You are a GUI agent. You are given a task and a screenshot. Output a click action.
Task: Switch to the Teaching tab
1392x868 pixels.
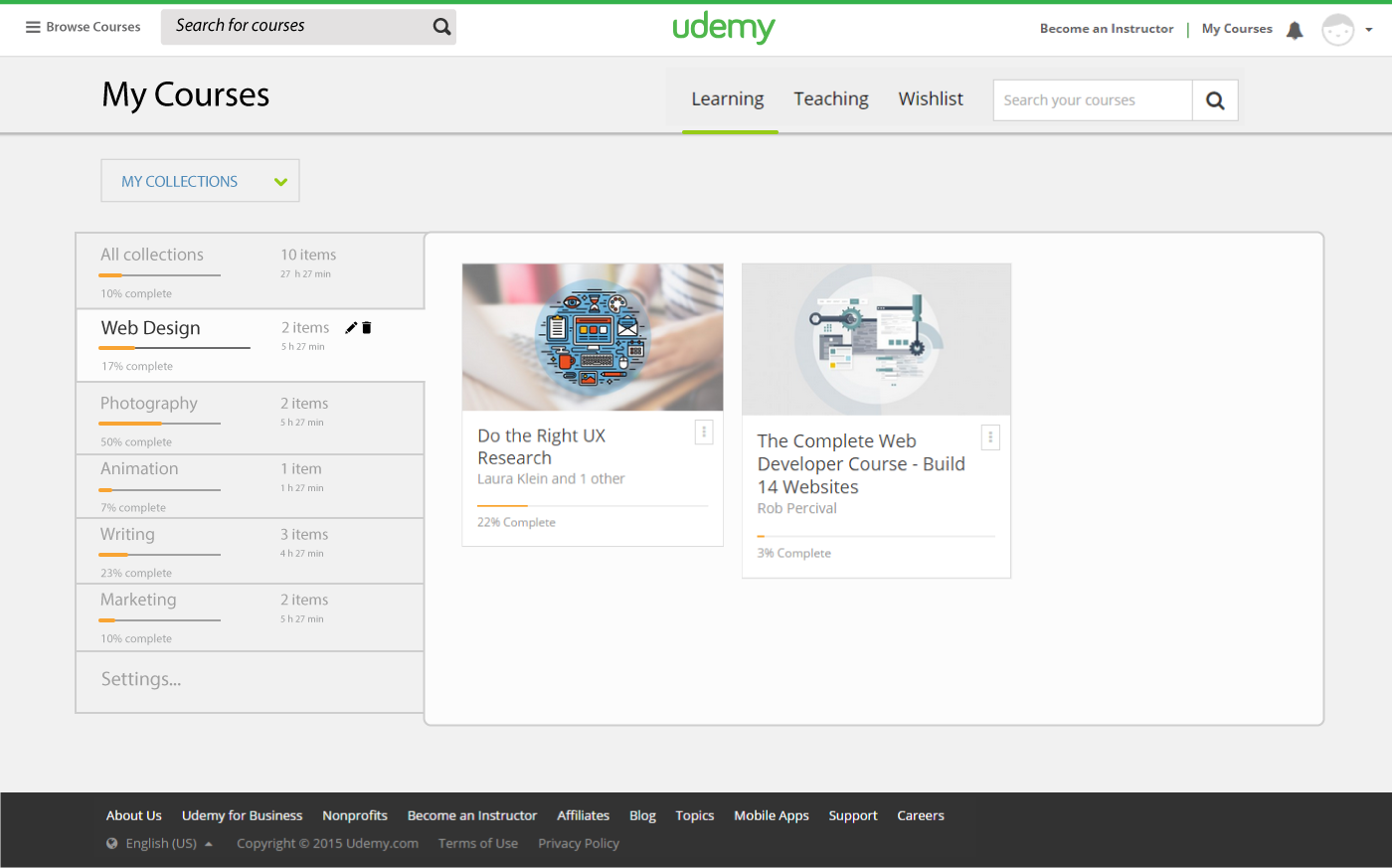(831, 99)
